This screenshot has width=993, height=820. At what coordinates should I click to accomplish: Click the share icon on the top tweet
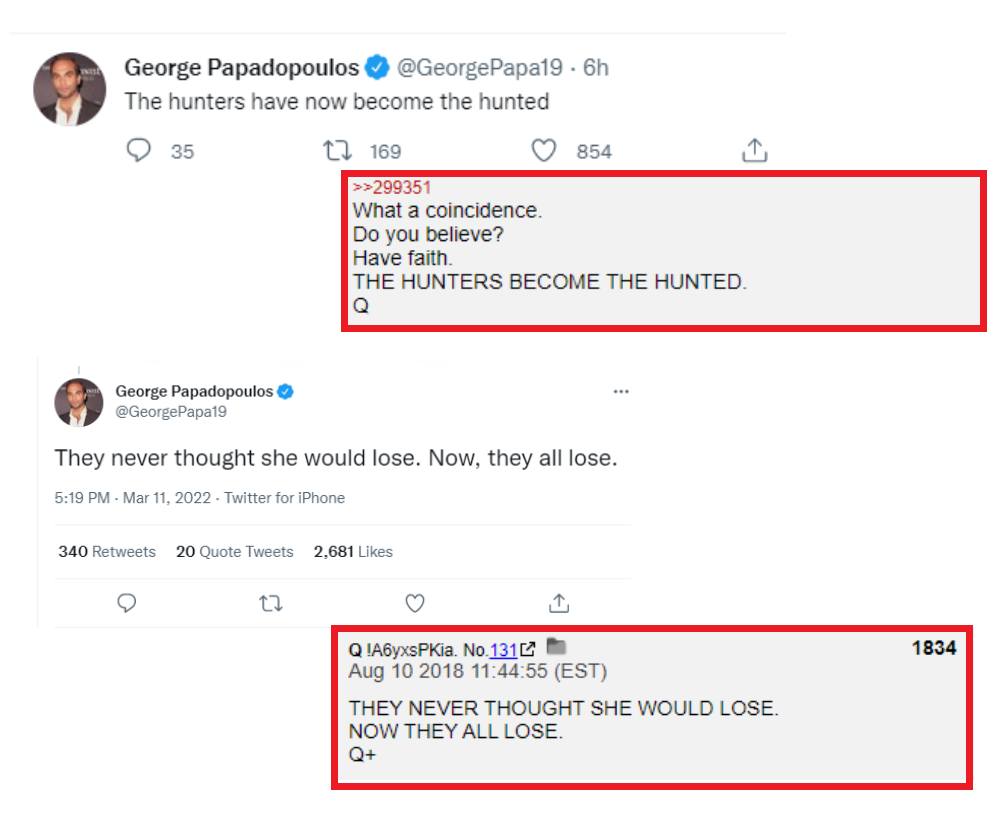tap(754, 151)
